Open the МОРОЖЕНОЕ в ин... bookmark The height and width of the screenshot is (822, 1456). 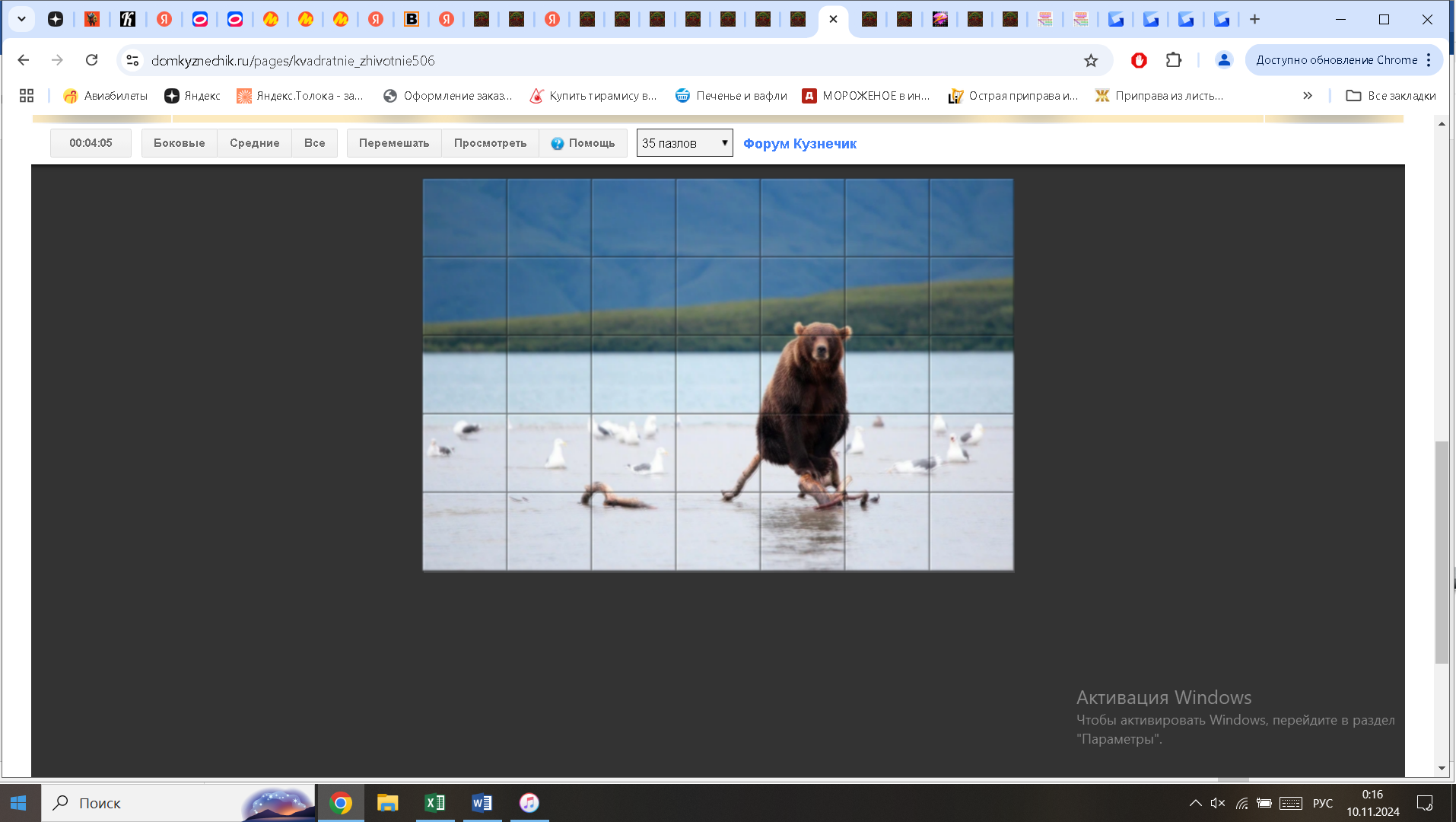pos(866,96)
